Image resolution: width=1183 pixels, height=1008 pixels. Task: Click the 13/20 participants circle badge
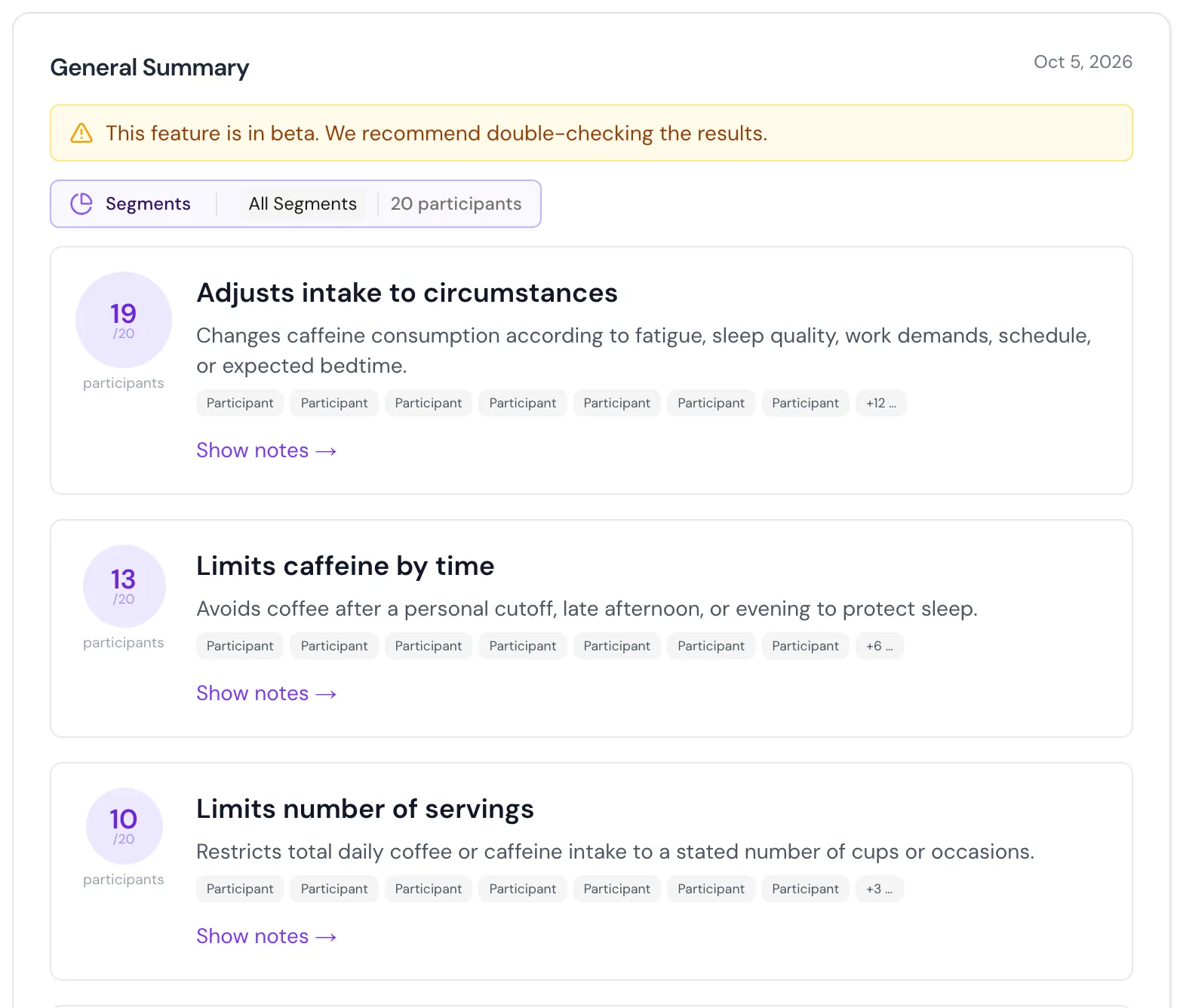[x=124, y=586]
